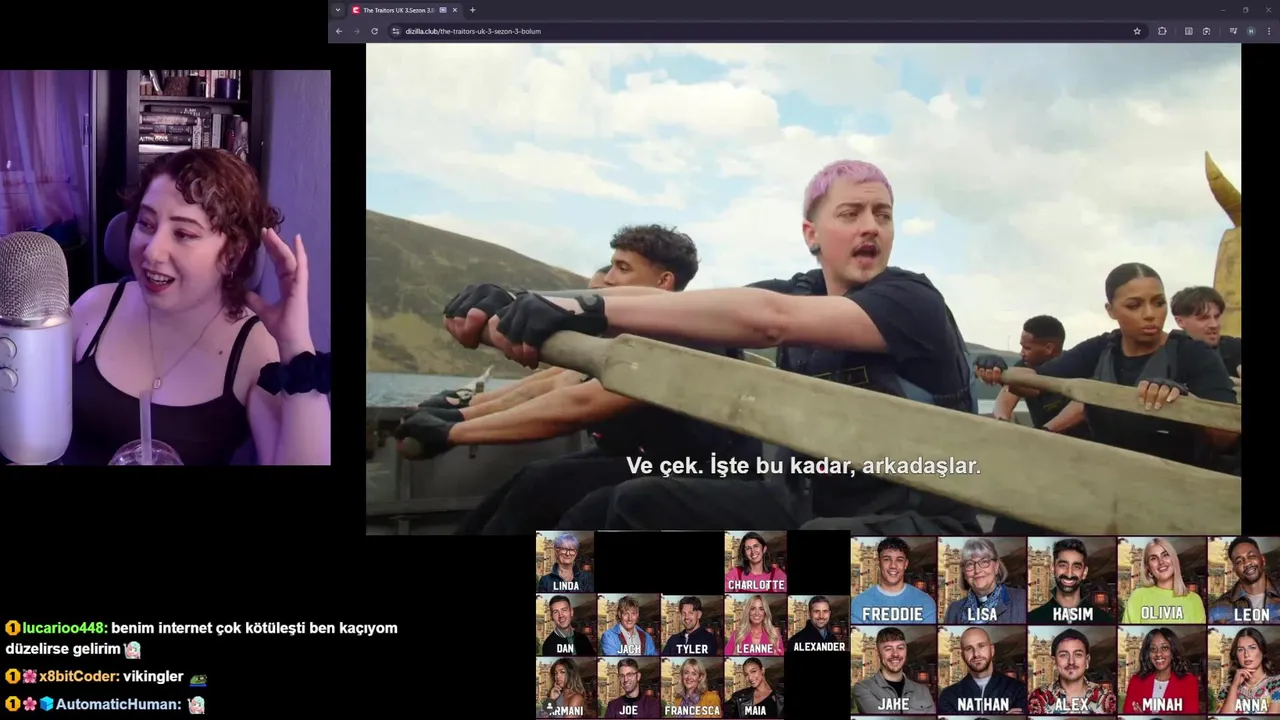Click the video player showing the rowers
Image resolution: width=1280 pixels, height=720 pixels.
pos(803,288)
